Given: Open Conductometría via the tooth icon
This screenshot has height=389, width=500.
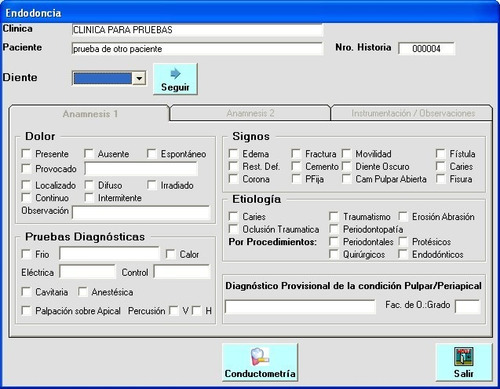Looking at the screenshot, I should point(260,357).
